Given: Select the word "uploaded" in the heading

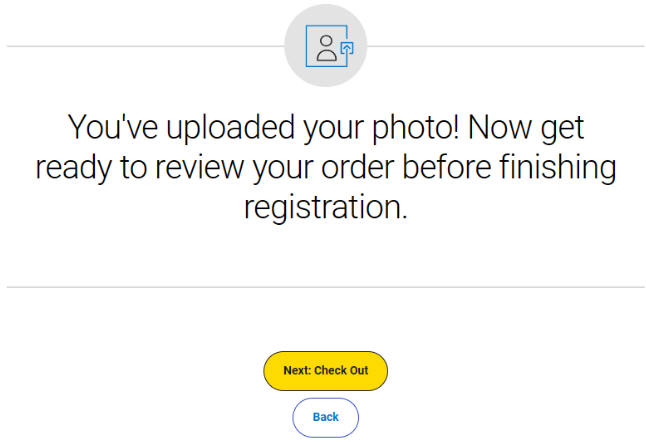Looking at the screenshot, I should pyautogui.click(x=230, y=128).
